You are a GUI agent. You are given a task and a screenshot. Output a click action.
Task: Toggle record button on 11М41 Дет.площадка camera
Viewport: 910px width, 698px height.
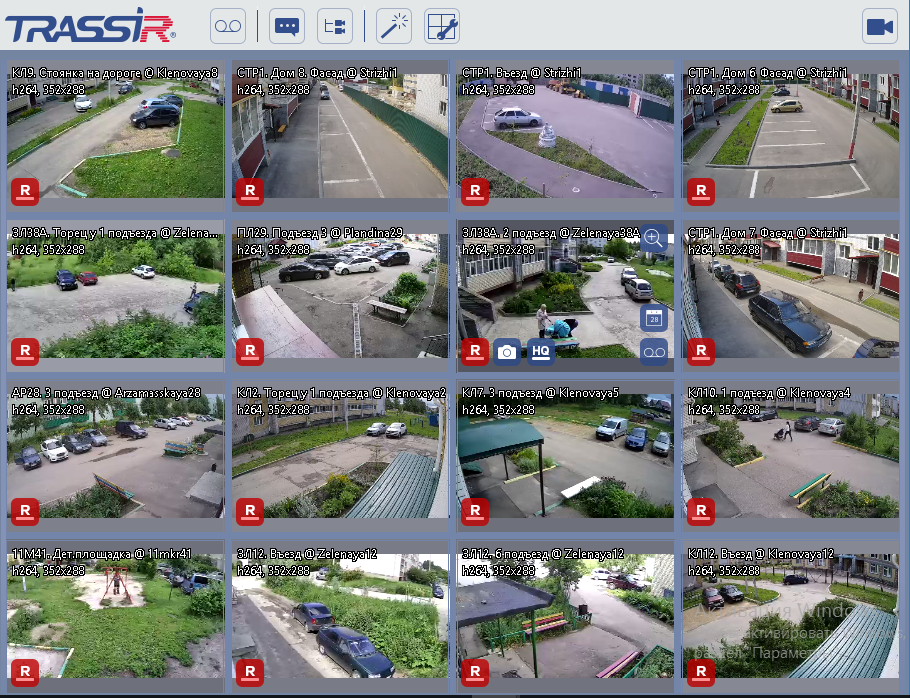pos(25,672)
